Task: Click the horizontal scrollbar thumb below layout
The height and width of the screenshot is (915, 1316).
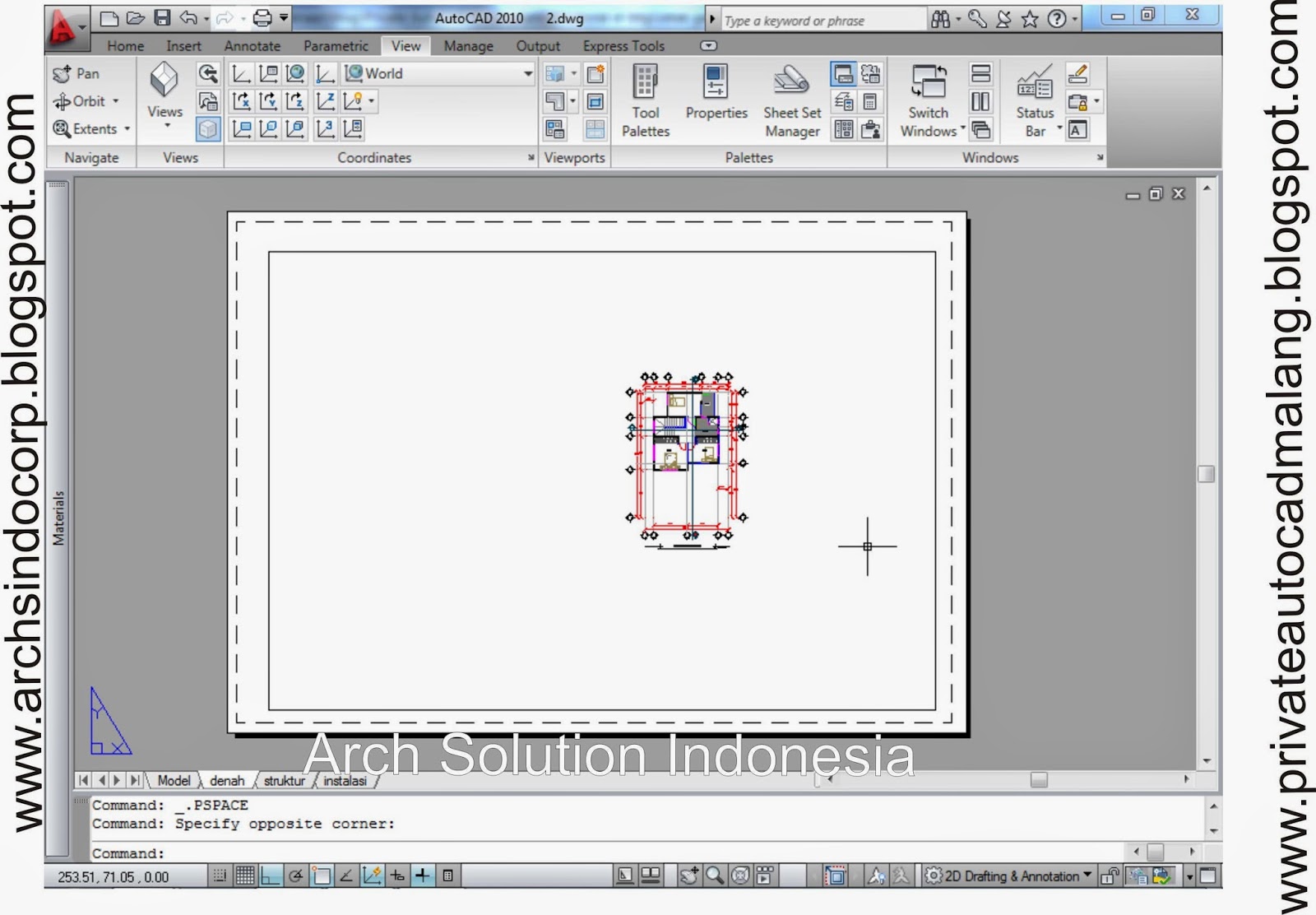Action: tap(1039, 779)
